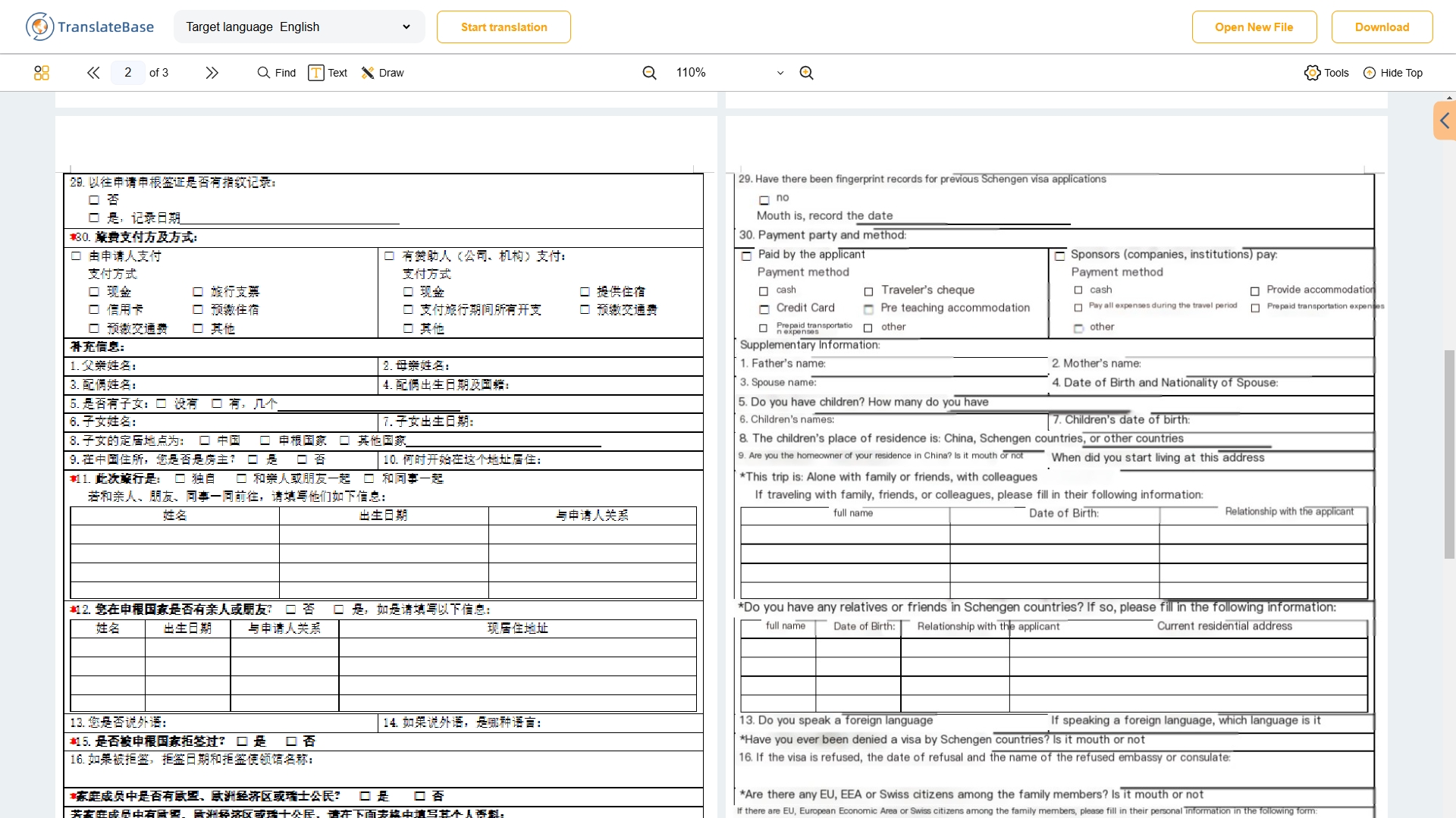The height and width of the screenshot is (818, 1456).
Task: Click '30. Payment party and method:' text
Action: [x=823, y=235]
